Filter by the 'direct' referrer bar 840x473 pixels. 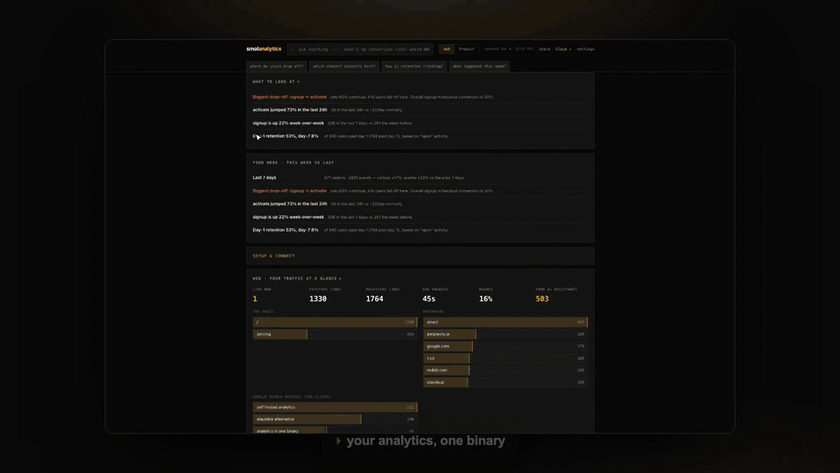pos(505,322)
